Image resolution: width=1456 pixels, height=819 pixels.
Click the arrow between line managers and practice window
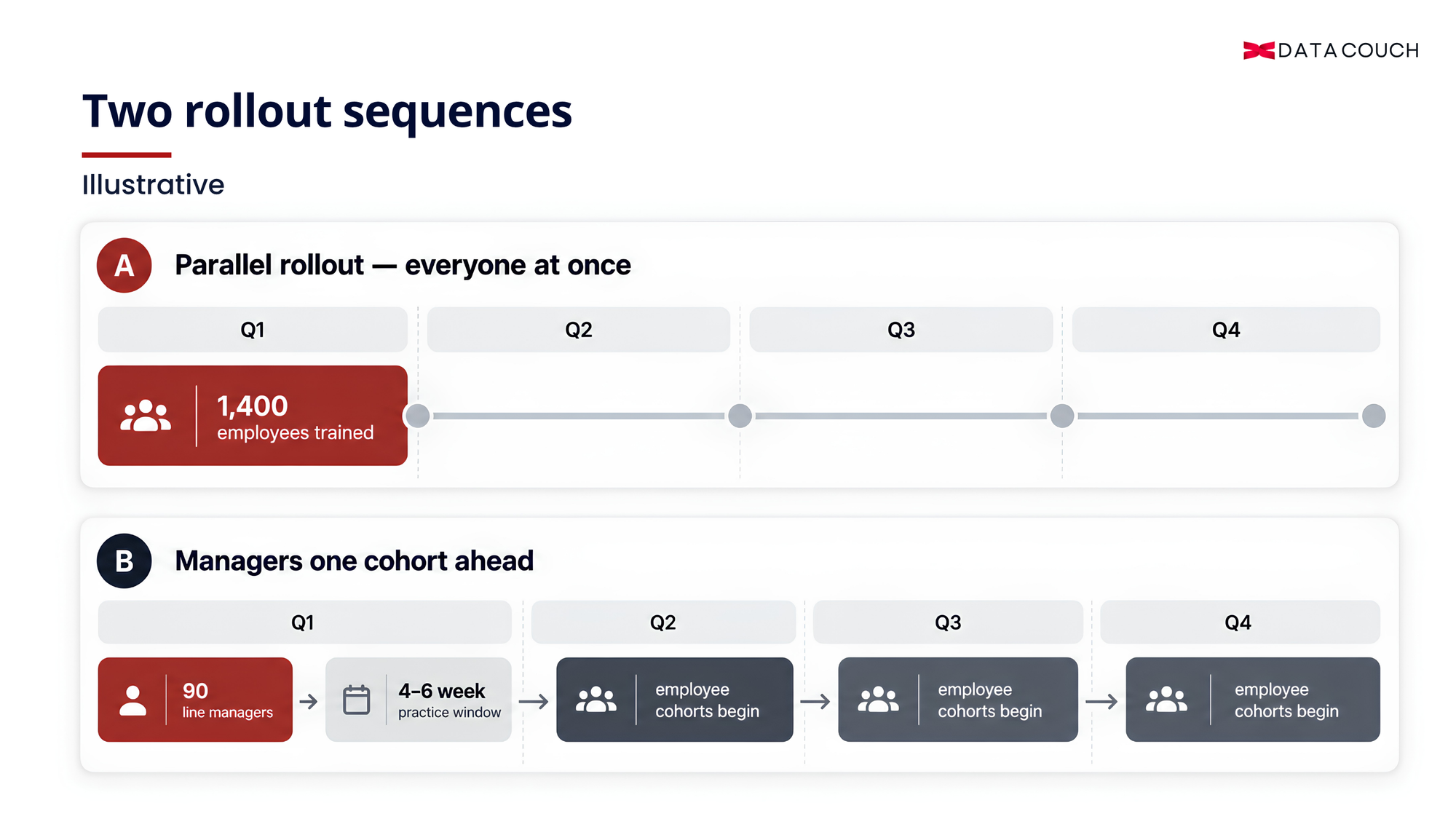tap(309, 701)
